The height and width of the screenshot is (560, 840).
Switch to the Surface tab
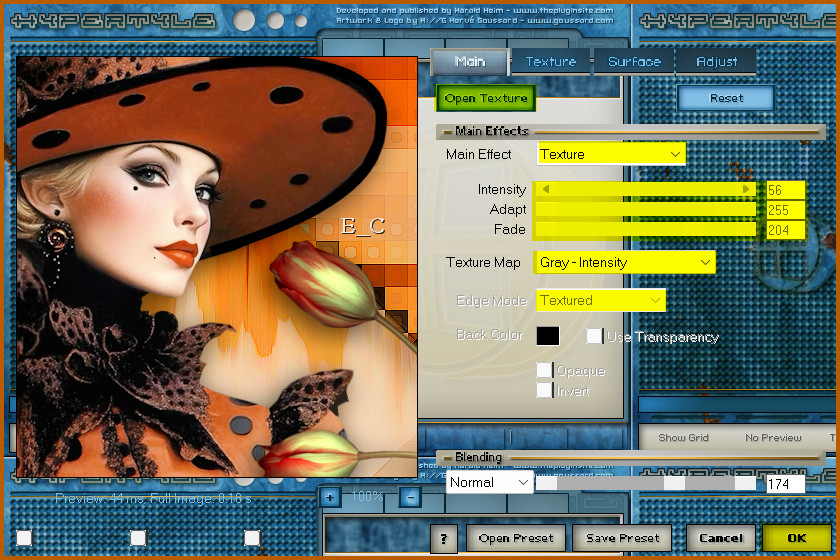(x=634, y=62)
